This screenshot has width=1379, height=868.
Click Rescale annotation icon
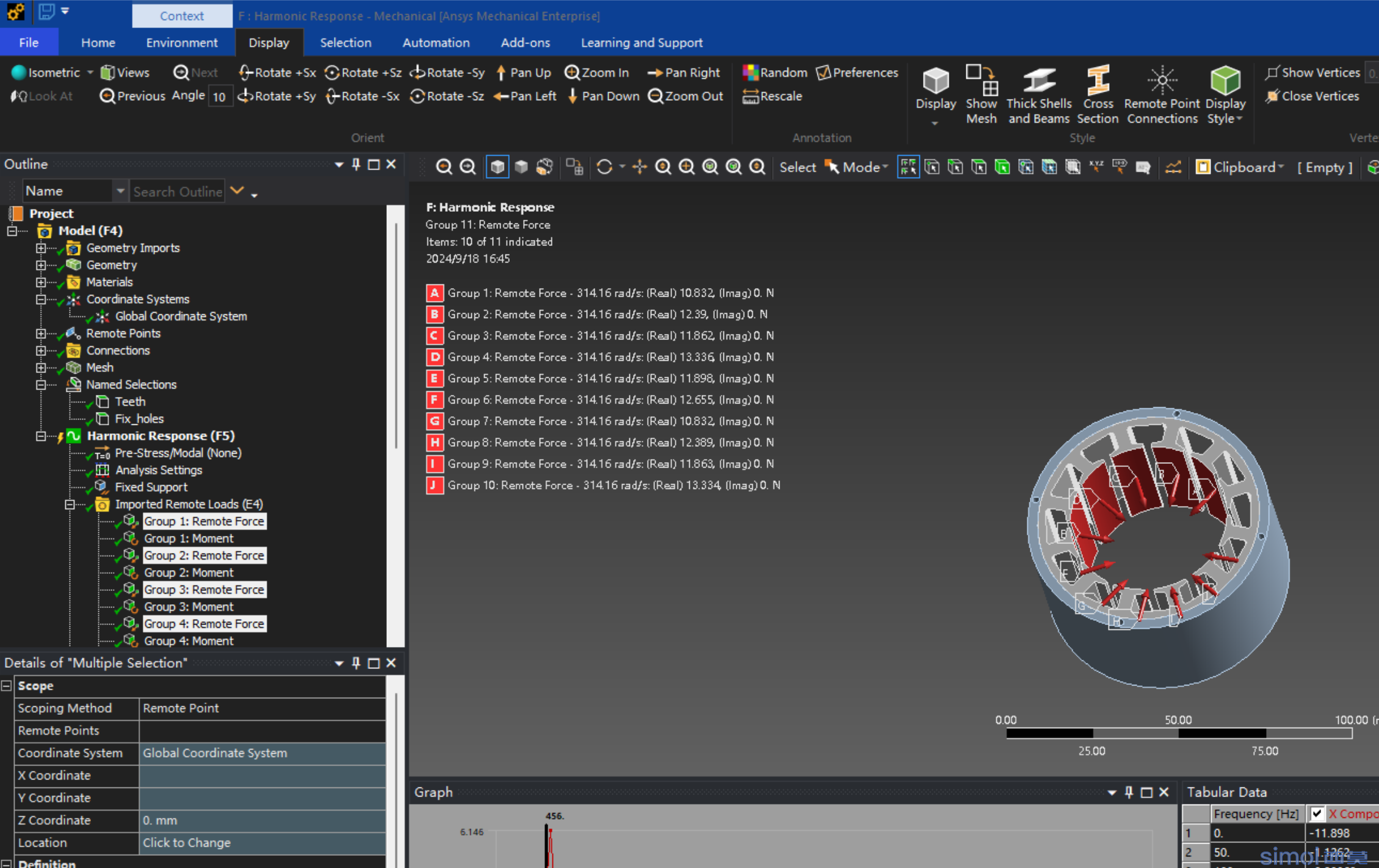(750, 96)
